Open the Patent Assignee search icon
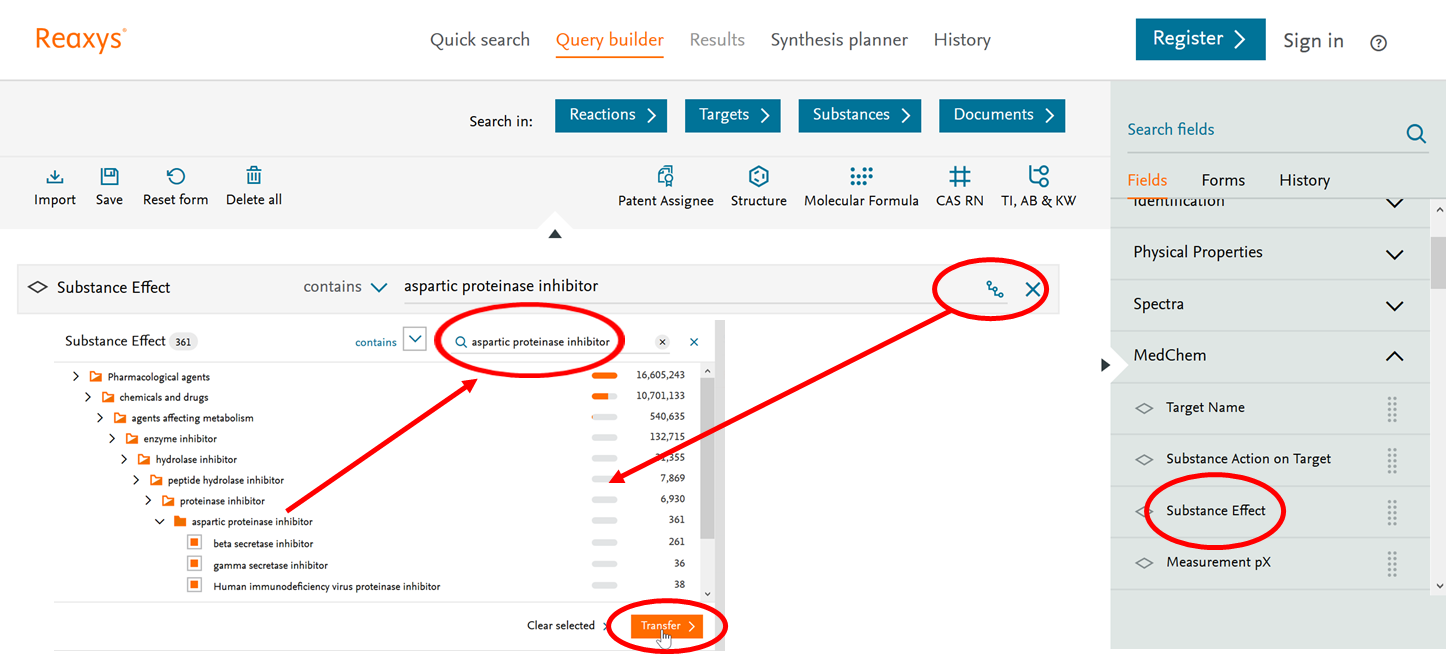1446x654 pixels. click(666, 177)
